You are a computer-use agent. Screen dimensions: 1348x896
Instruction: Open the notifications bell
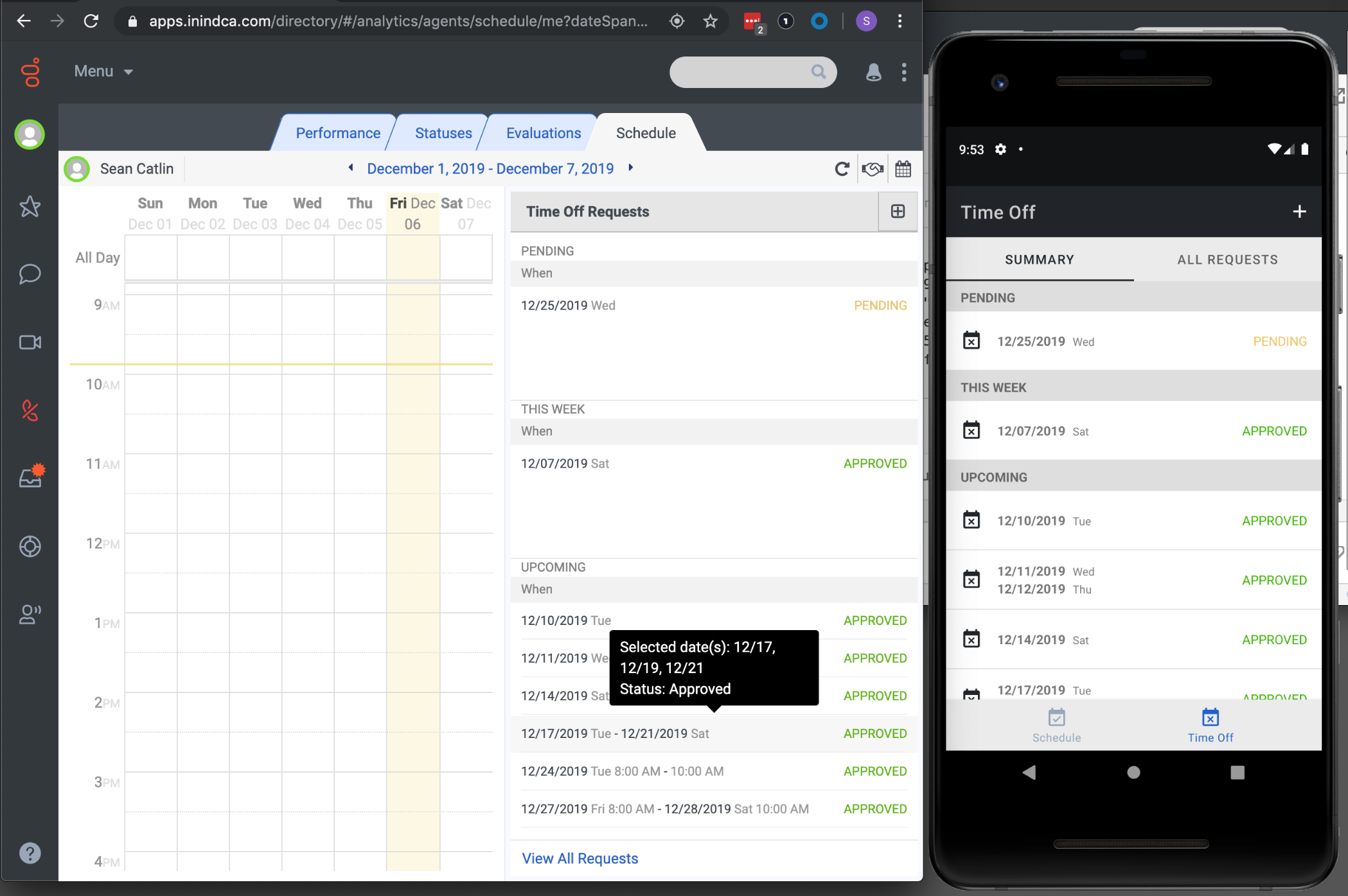873,72
